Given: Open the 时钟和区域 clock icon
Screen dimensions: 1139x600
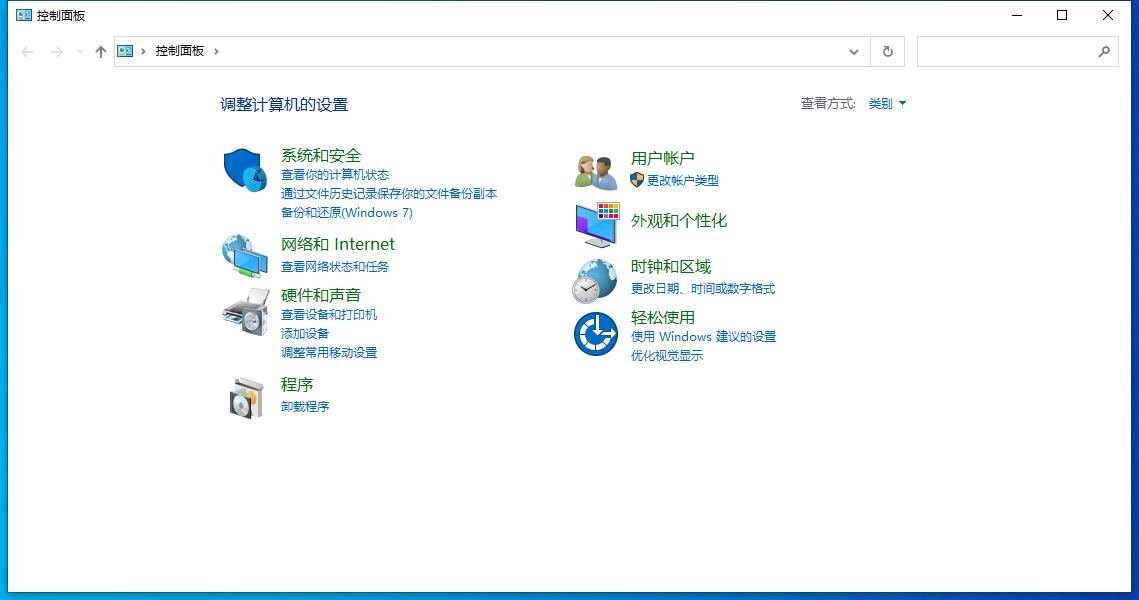Looking at the screenshot, I should 595,280.
